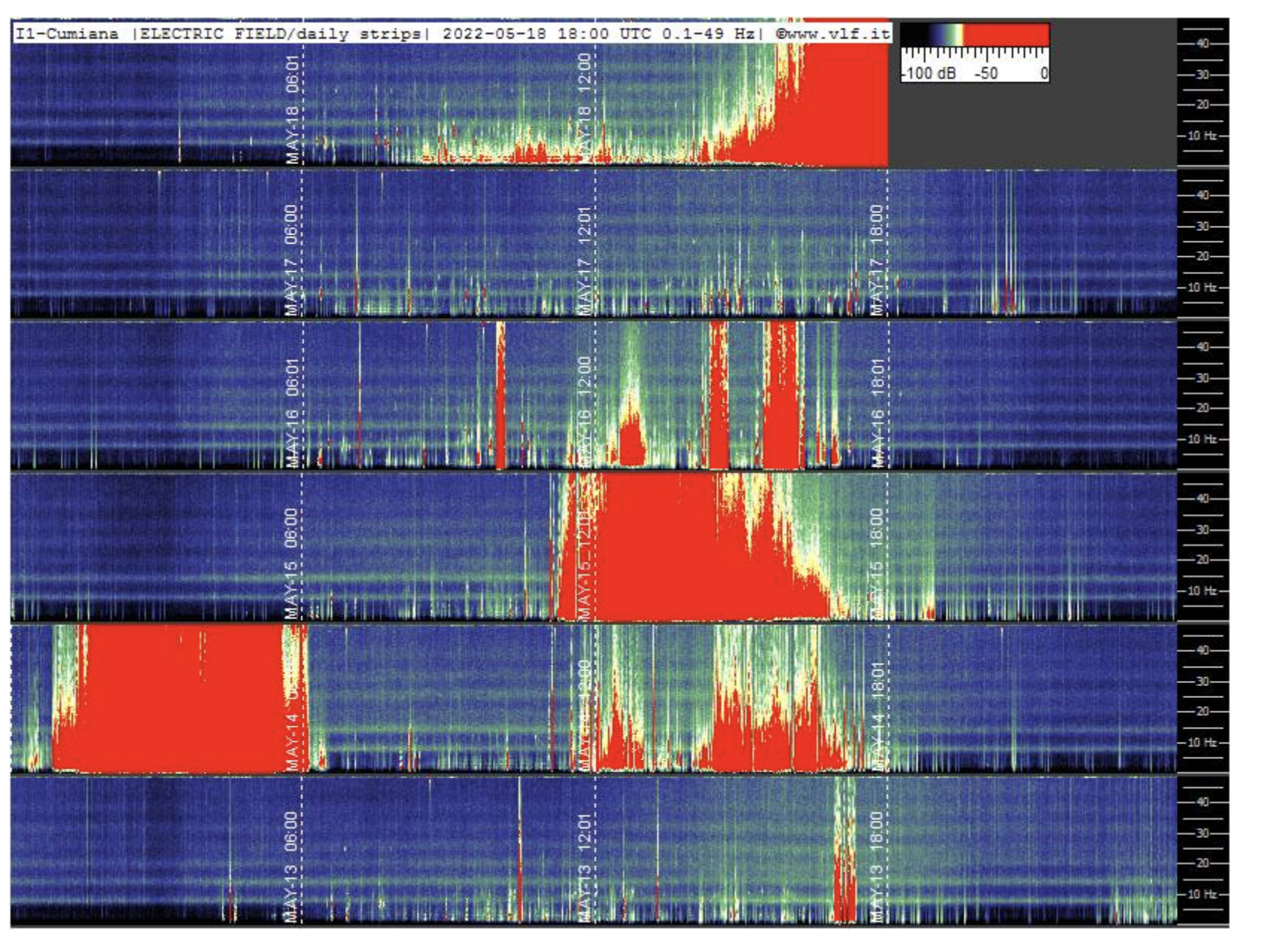Image resolution: width=1280 pixels, height=952 pixels.
Task: Click the -100 dB legend label
Action: 928,73
